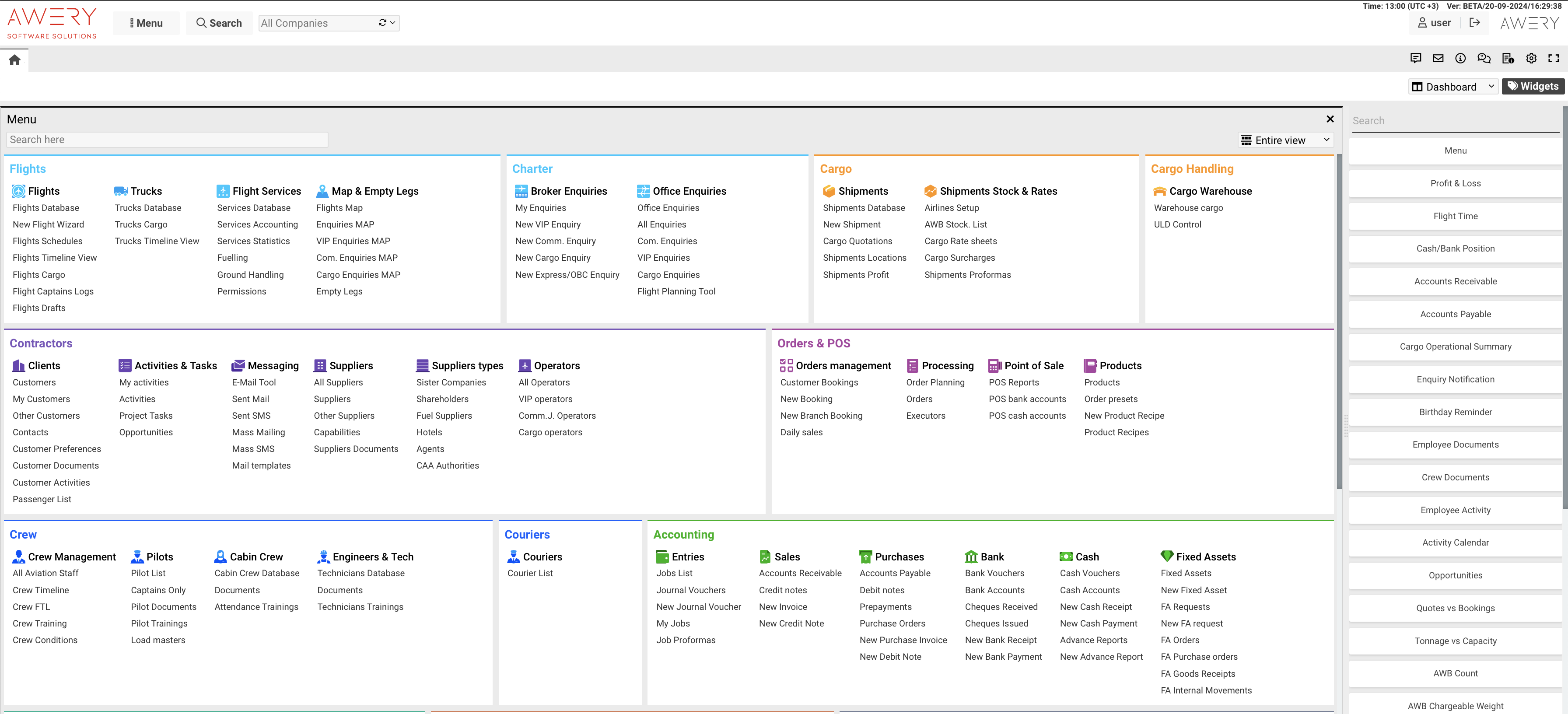
Task: Open the Shipments Database link
Action: click(x=863, y=208)
